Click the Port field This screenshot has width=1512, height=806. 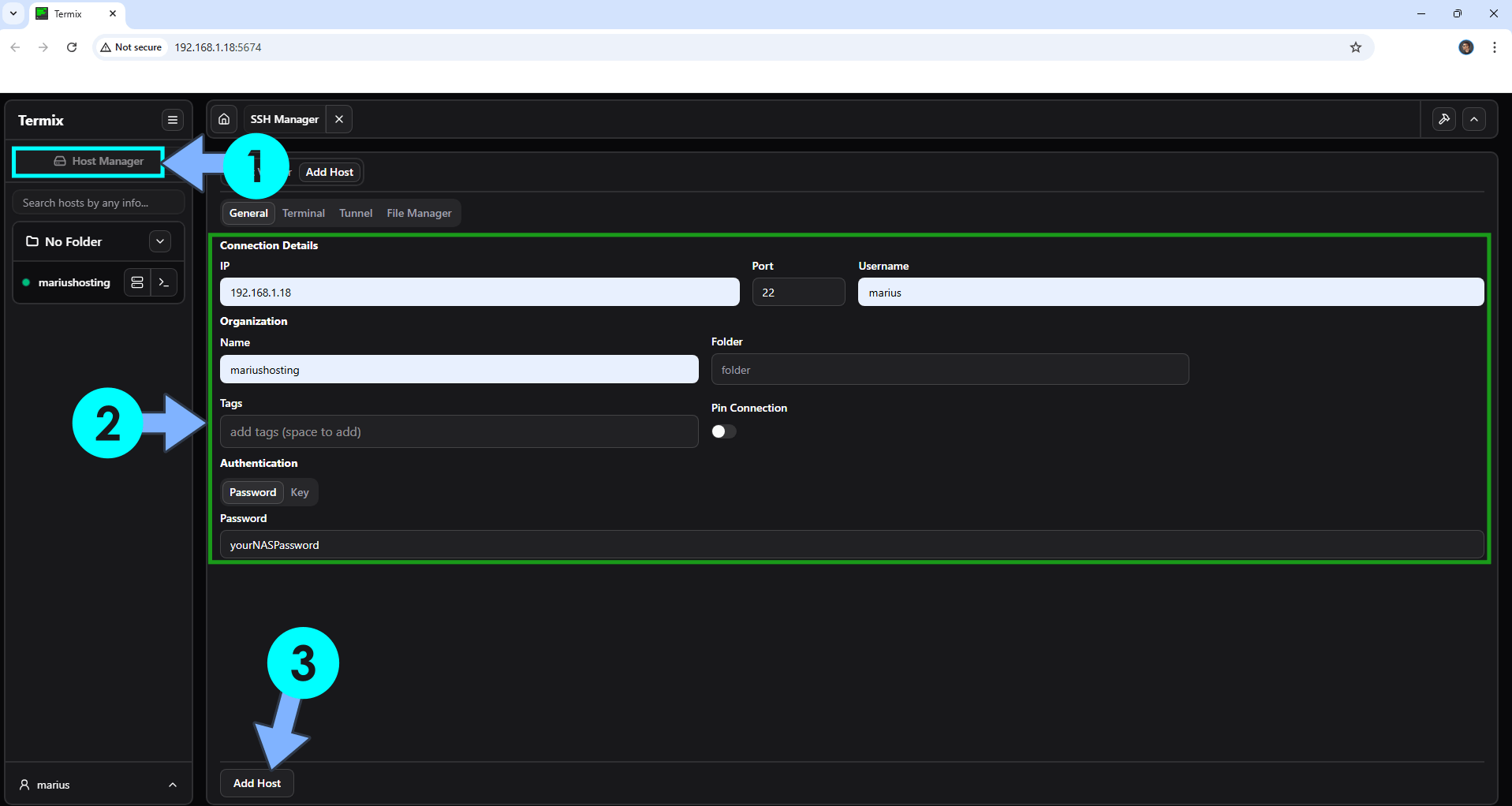click(x=798, y=292)
